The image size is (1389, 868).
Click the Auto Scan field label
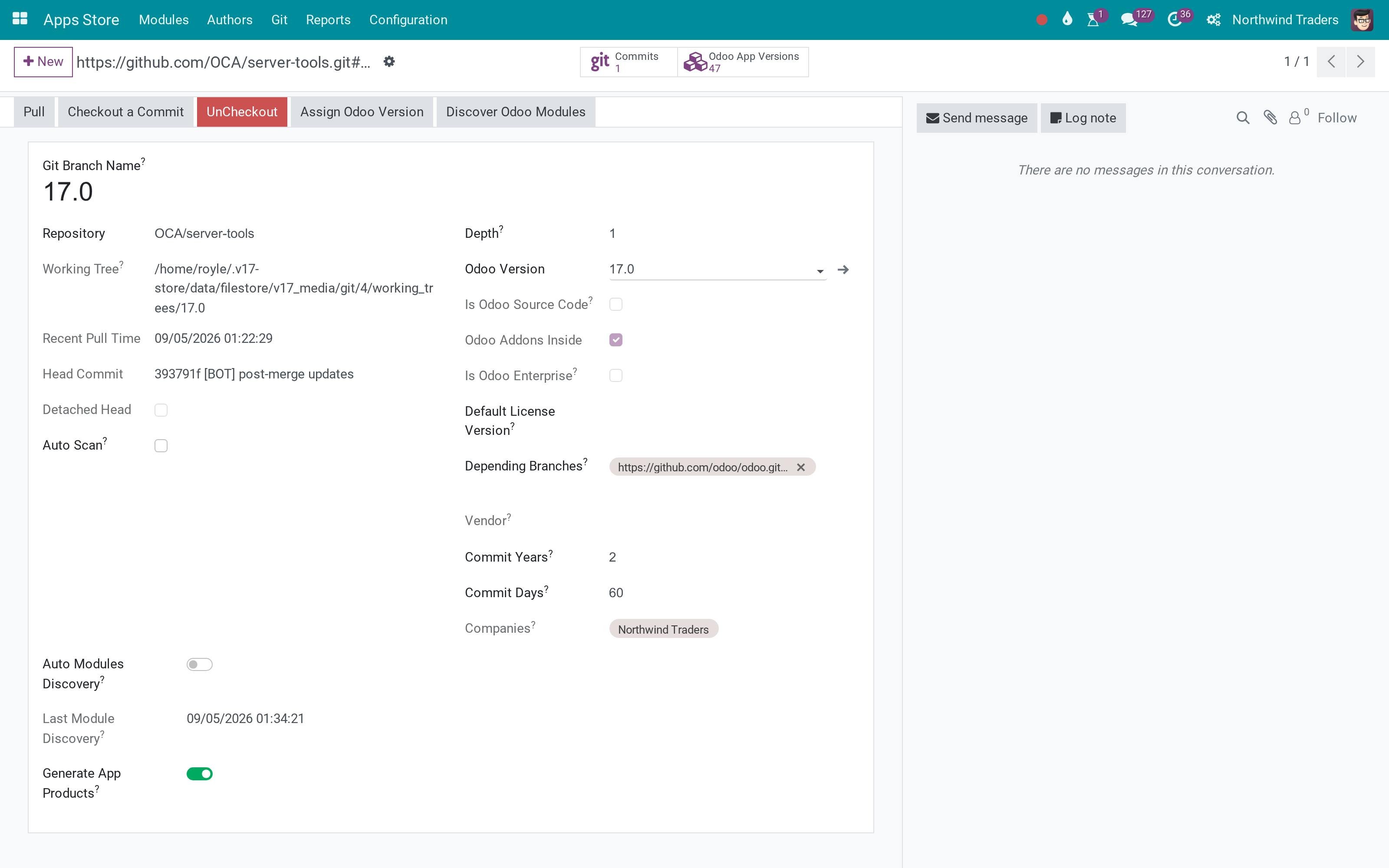(74, 445)
